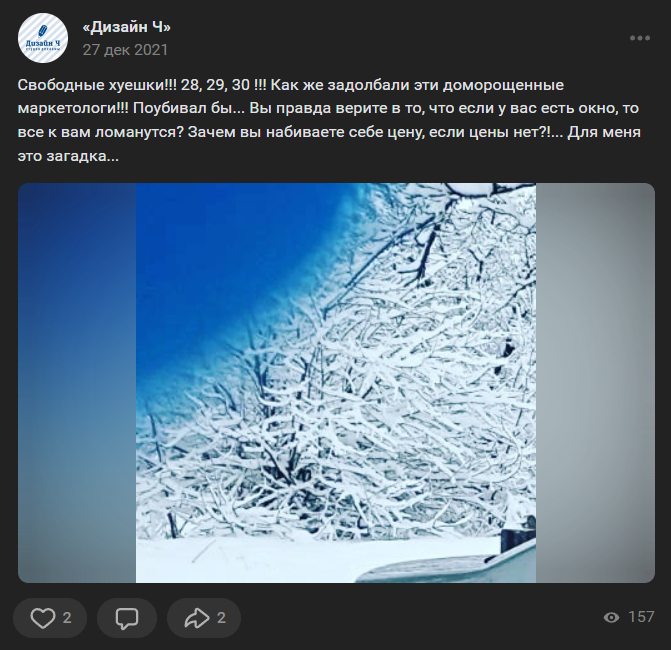
Task: Click the text line starting «все к вам ломанутся»
Action: (329, 132)
